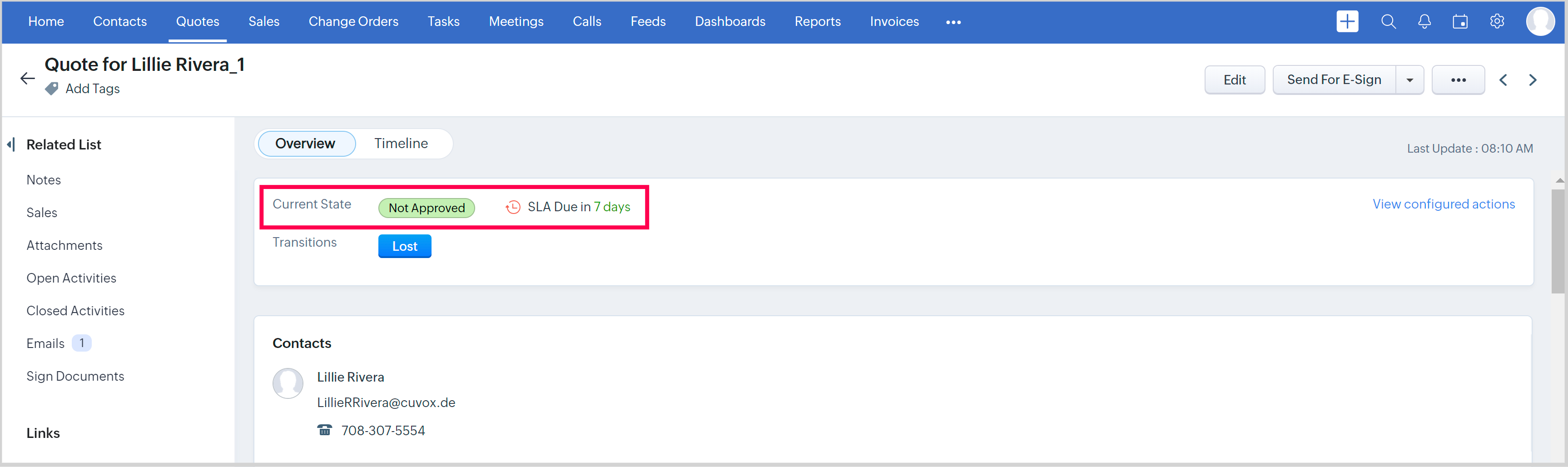Screen dimensions: 1568x467
Task: Open the notifications bell
Action: tap(1424, 21)
